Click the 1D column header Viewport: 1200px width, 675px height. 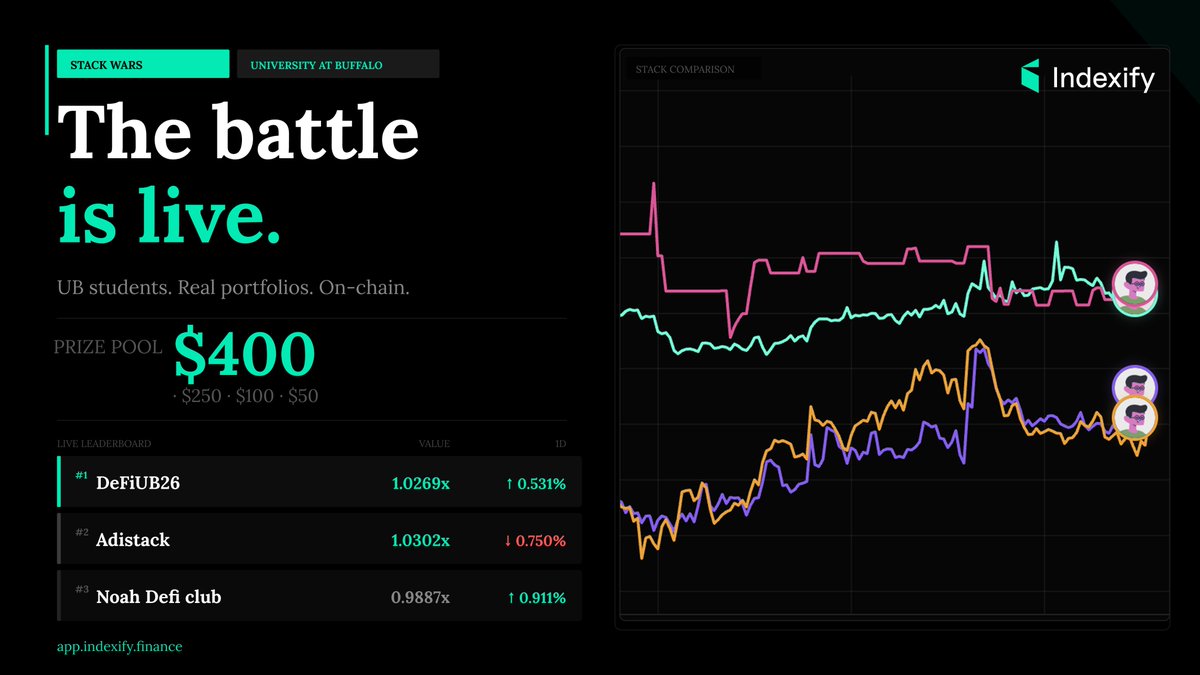click(x=560, y=443)
